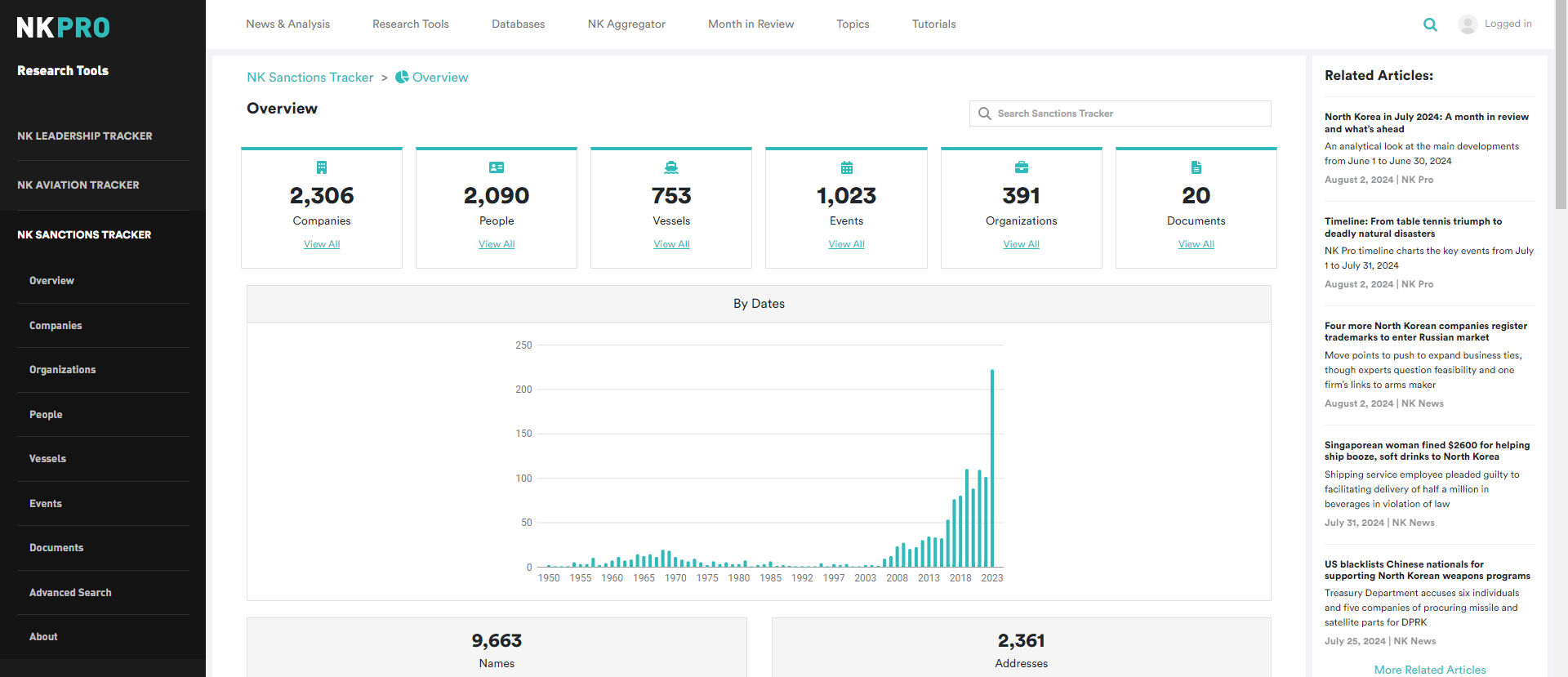Click the Organizations briefcase icon
Image resolution: width=1568 pixels, height=677 pixels.
(x=1022, y=167)
